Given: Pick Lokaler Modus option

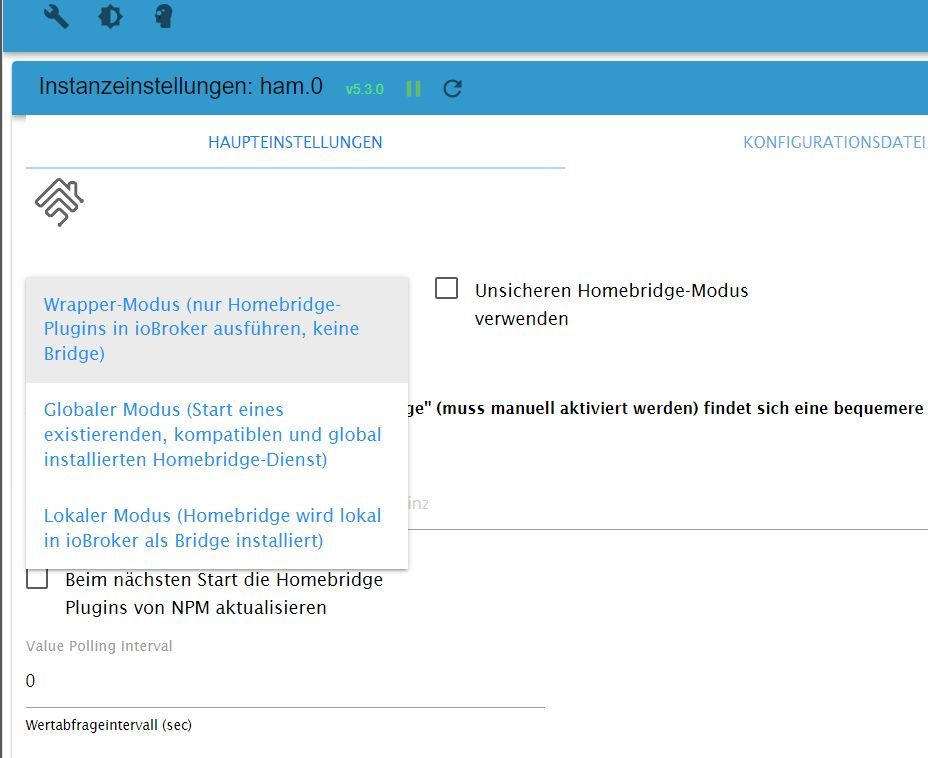Looking at the screenshot, I should pos(217,528).
